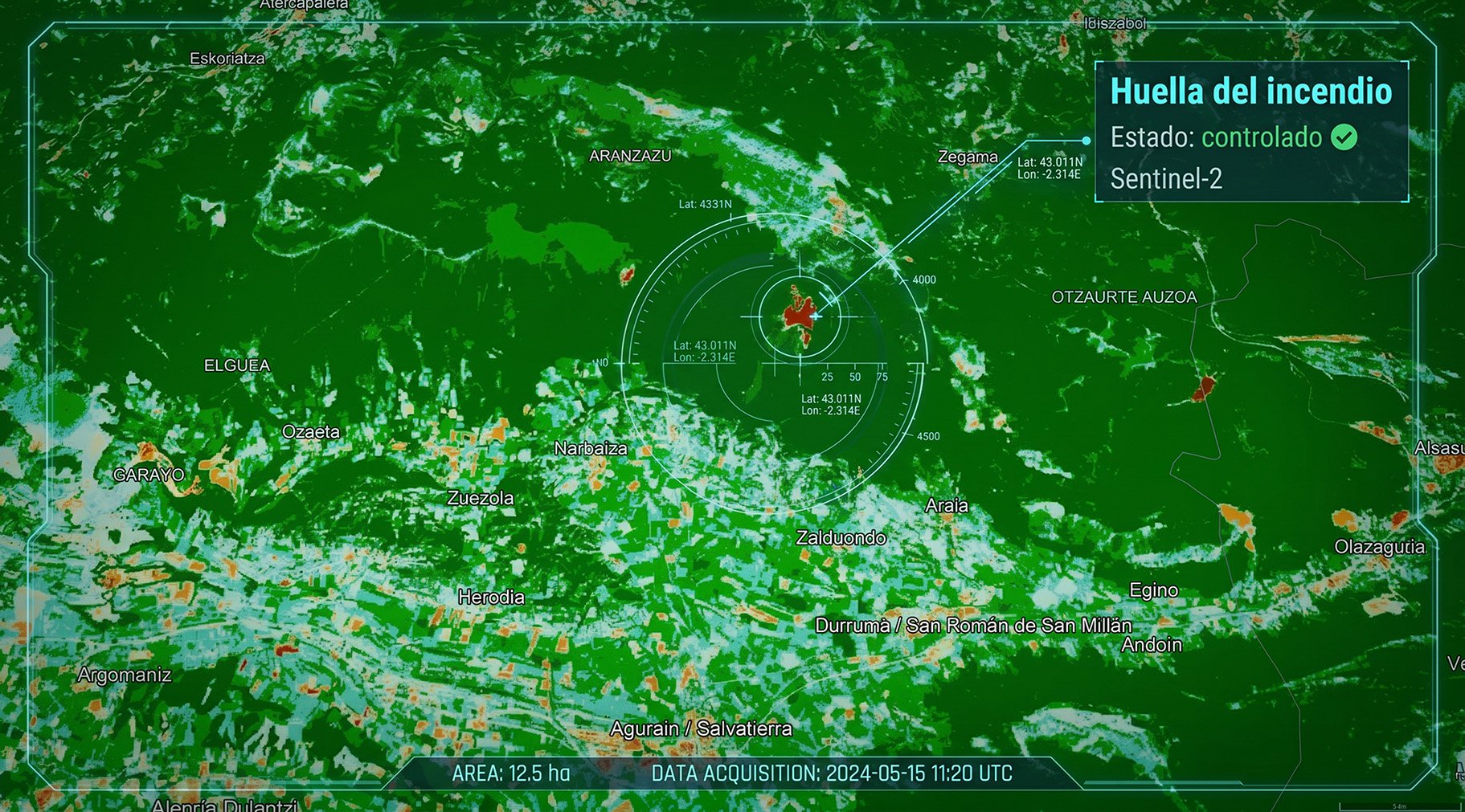Click the Estado: controlado status text
Image resolution: width=1465 pixels, height=812 pixels.
(1216, 137)
